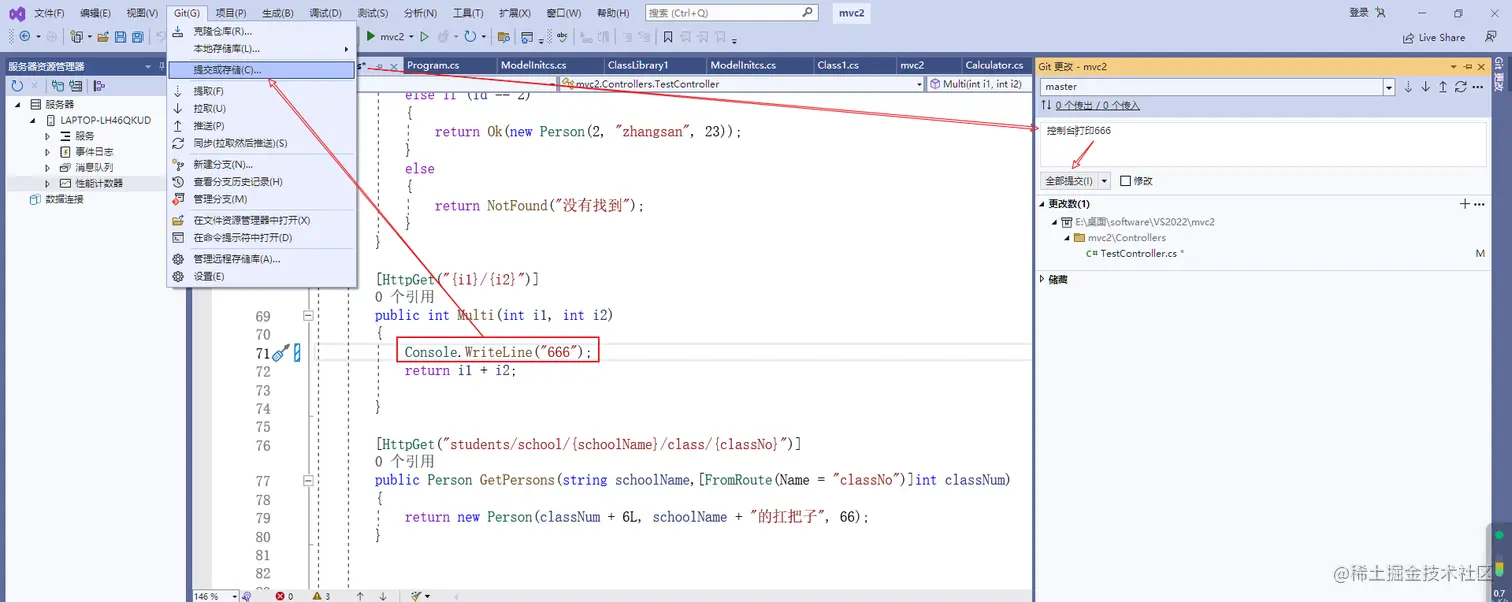Refresh the Server Explorer panel
The width and height of the screenshot is (1512, 602).
(x=17, y=86)
